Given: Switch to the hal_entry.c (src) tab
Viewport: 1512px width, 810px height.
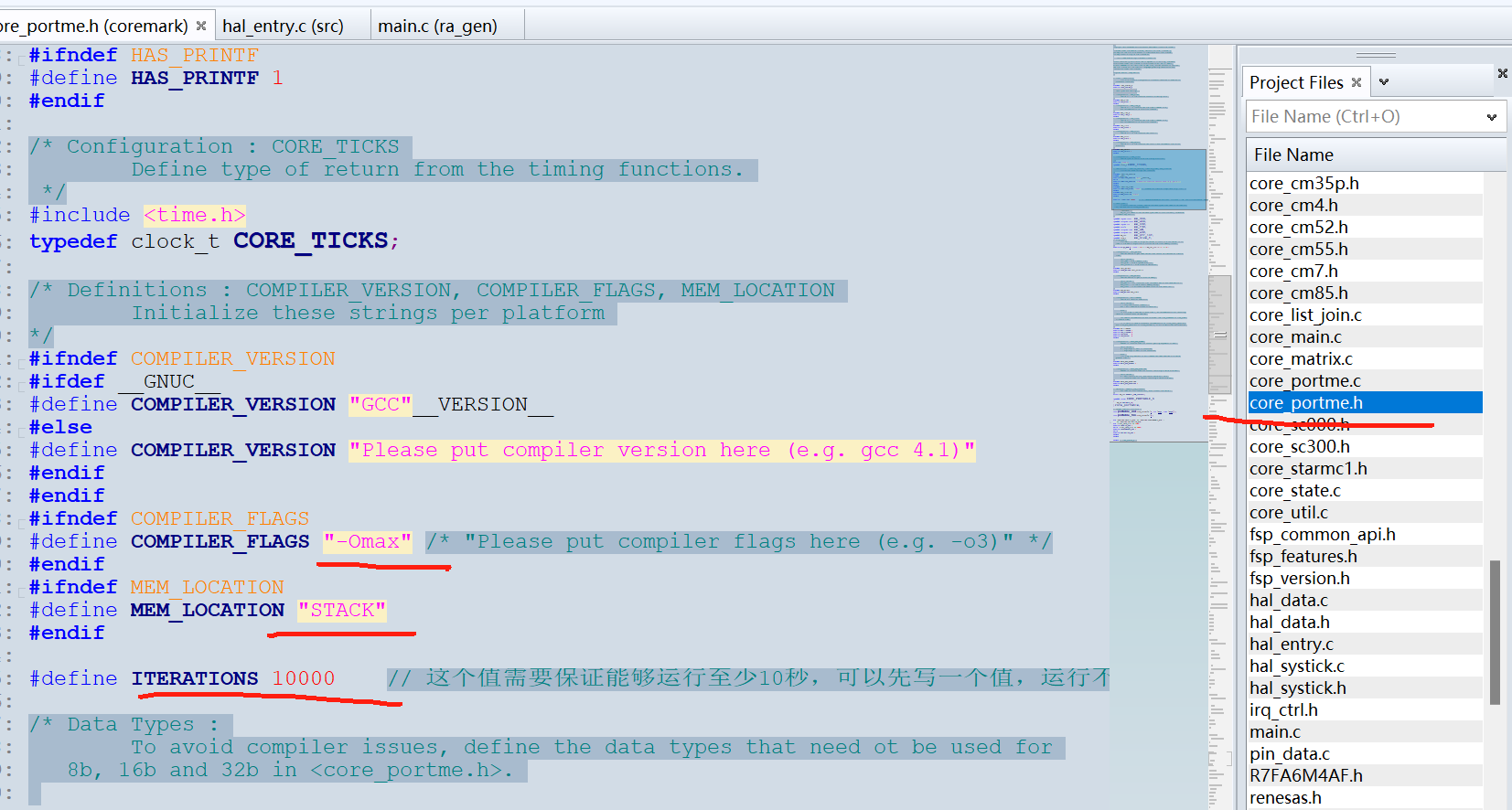Looking at the screenshot, I should 283,26.
